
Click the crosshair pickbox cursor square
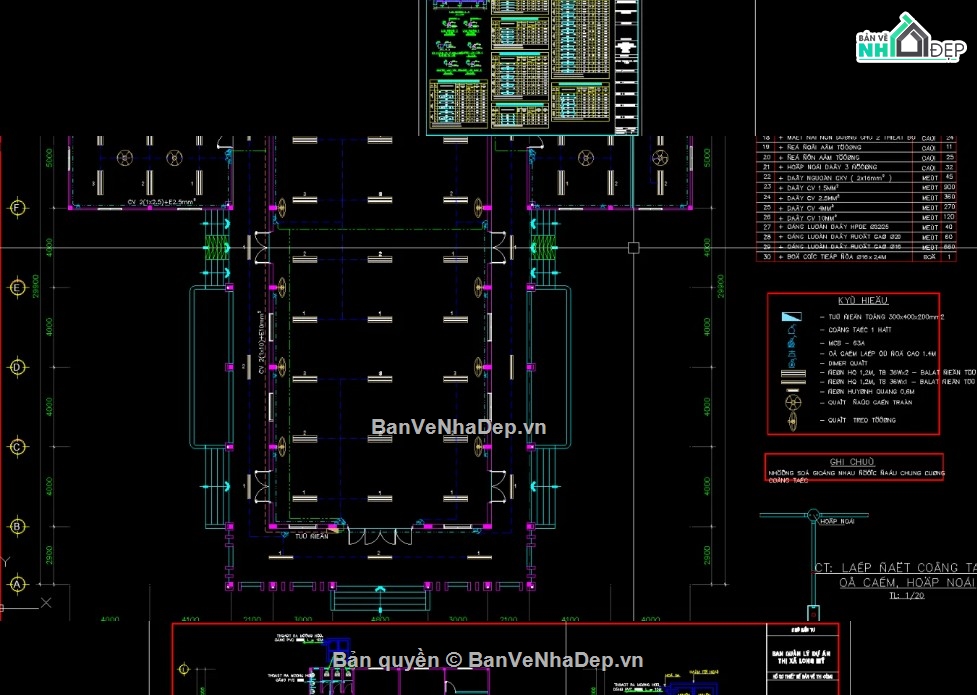(x=634, y=248)
